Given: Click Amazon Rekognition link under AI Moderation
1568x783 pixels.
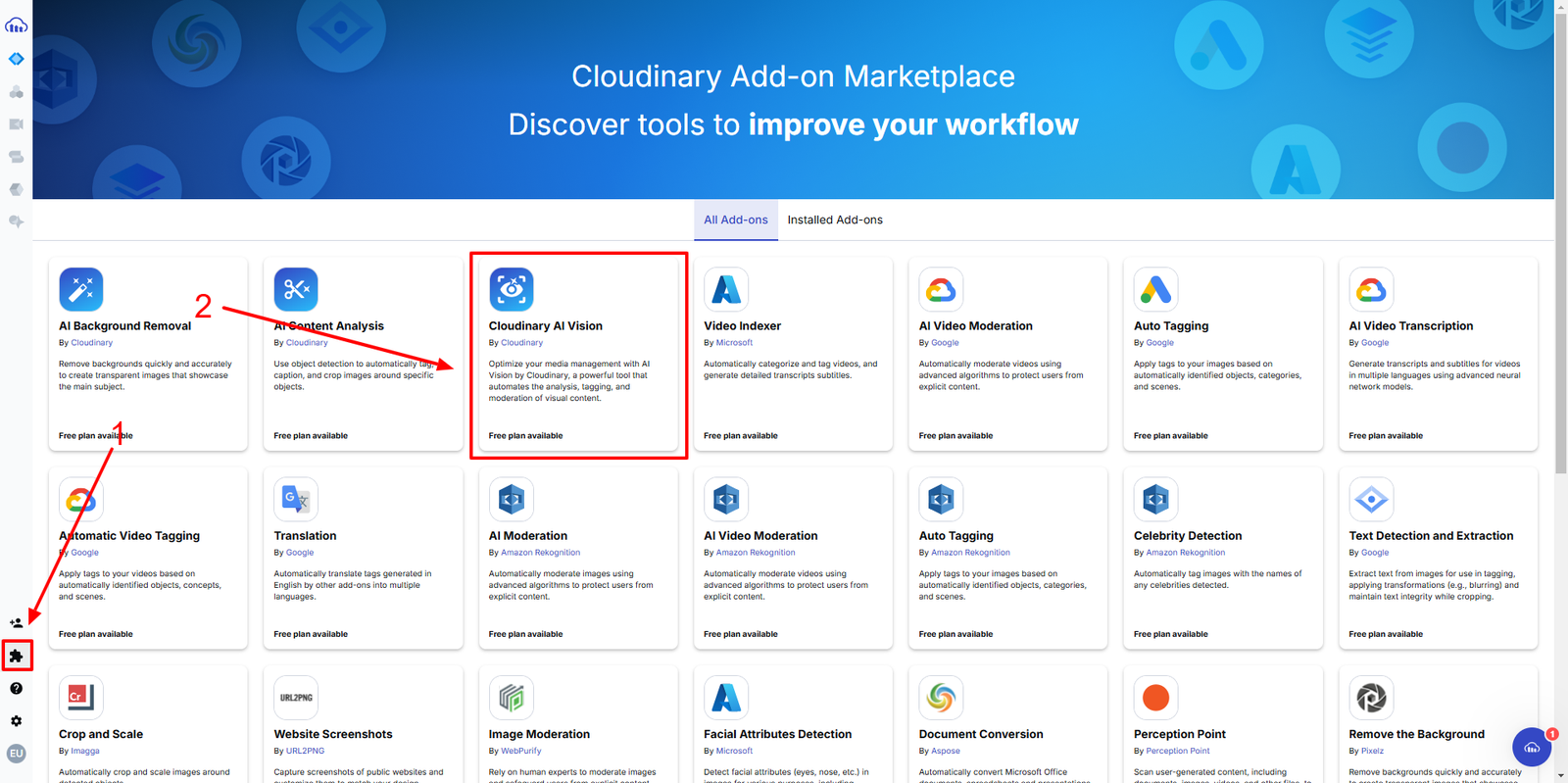Looking at the screenshot, I should [x=541, y=553].
